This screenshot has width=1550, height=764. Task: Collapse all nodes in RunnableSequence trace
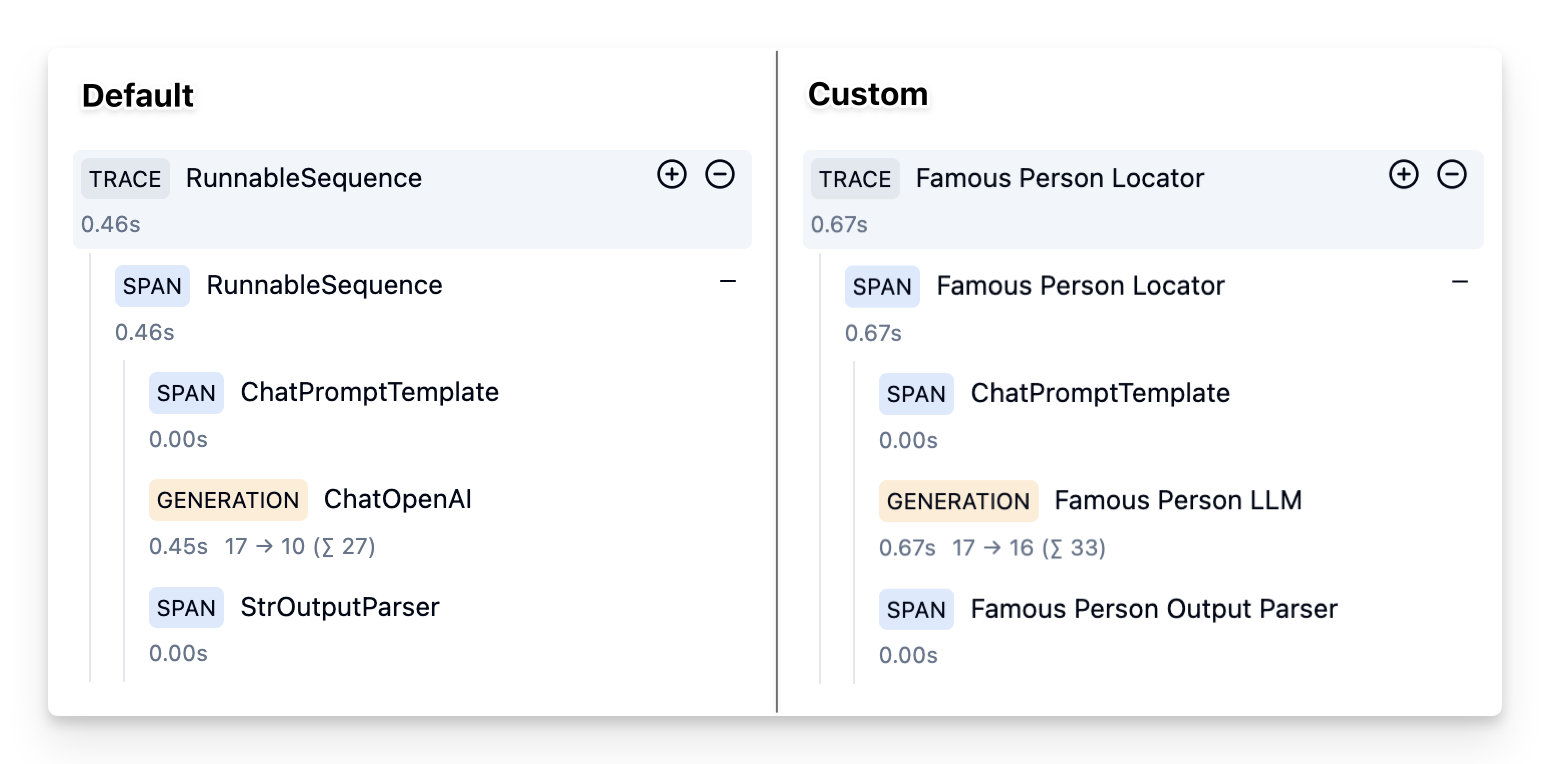[720, 175]
